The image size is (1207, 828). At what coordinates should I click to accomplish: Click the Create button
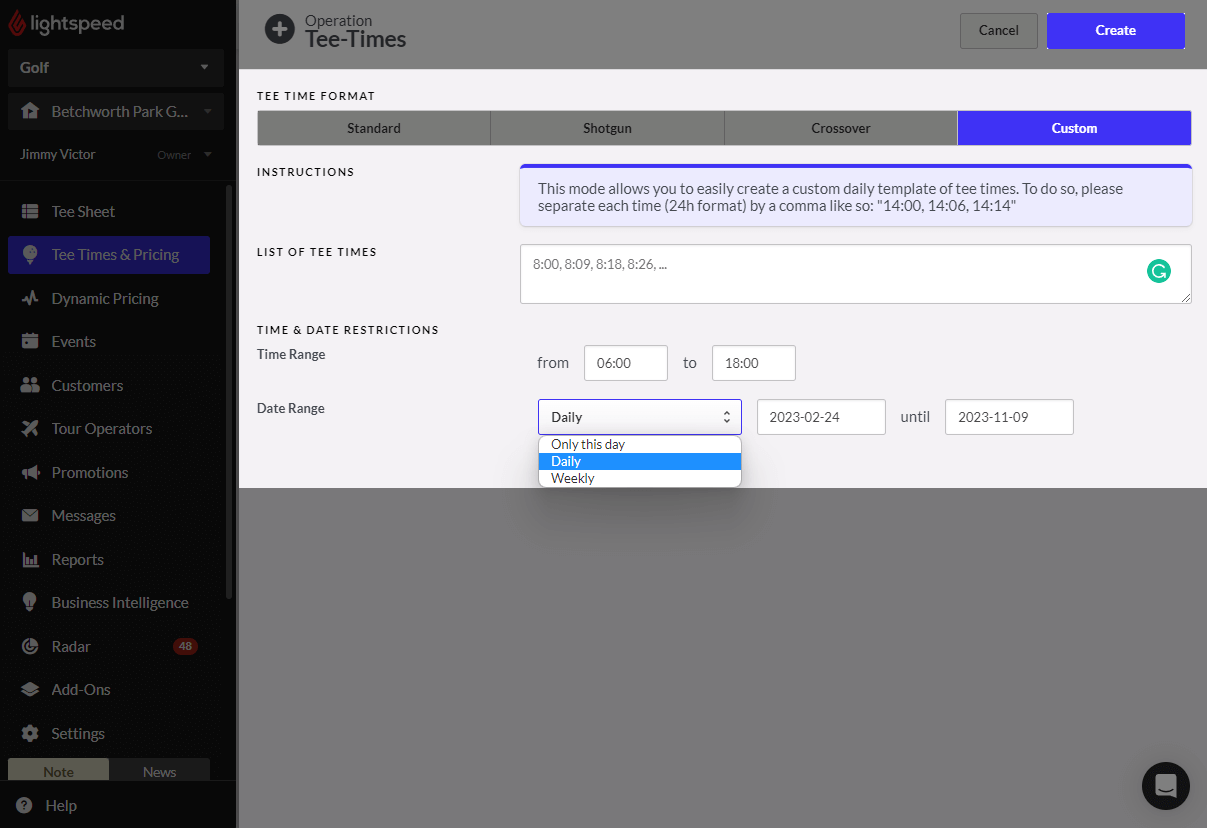click(x=1116, y=30)
